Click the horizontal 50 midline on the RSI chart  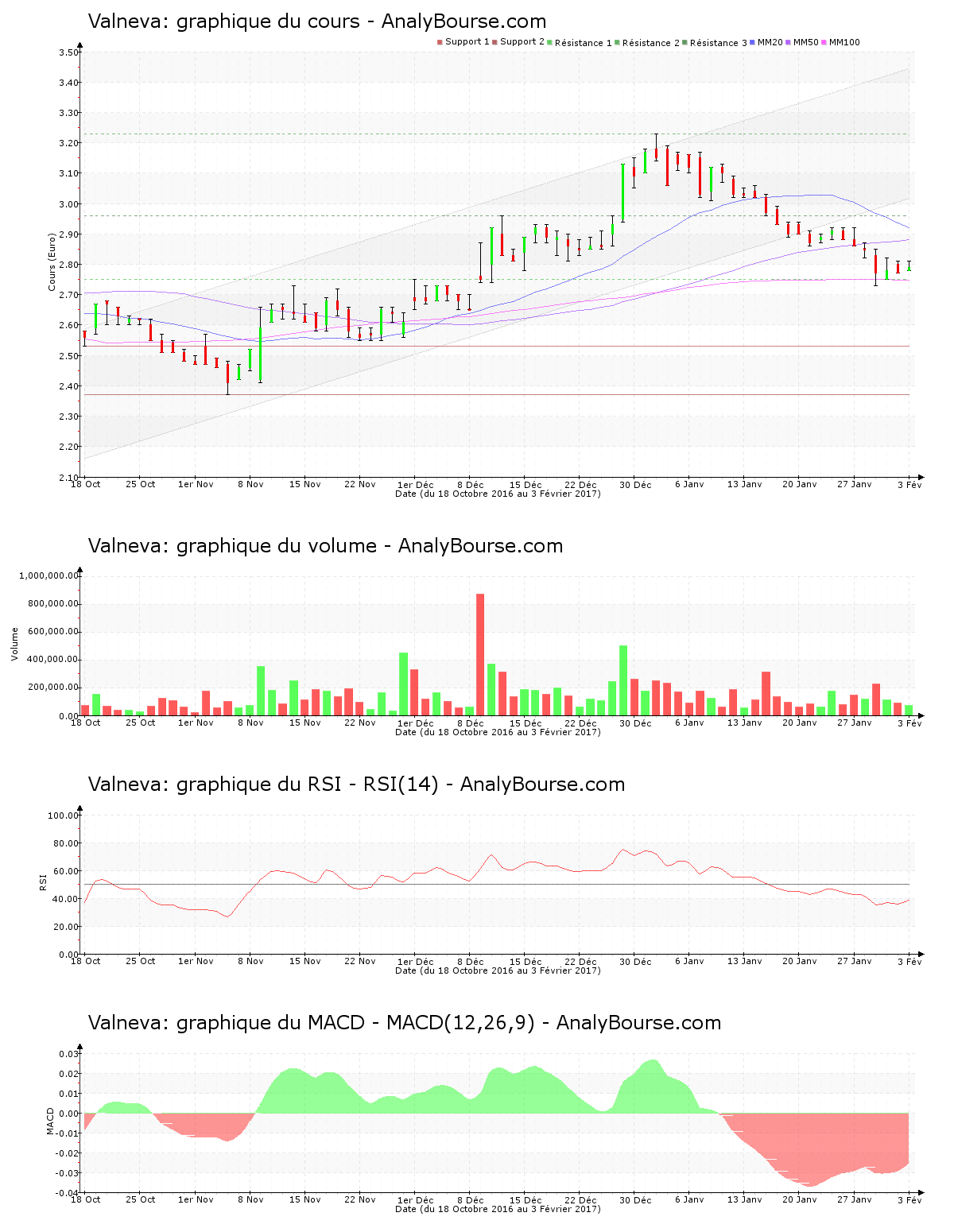point(497,885)
